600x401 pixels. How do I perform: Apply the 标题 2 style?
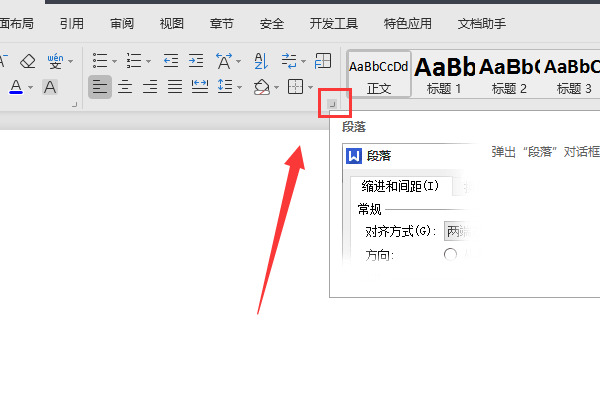tap(509, 75)
